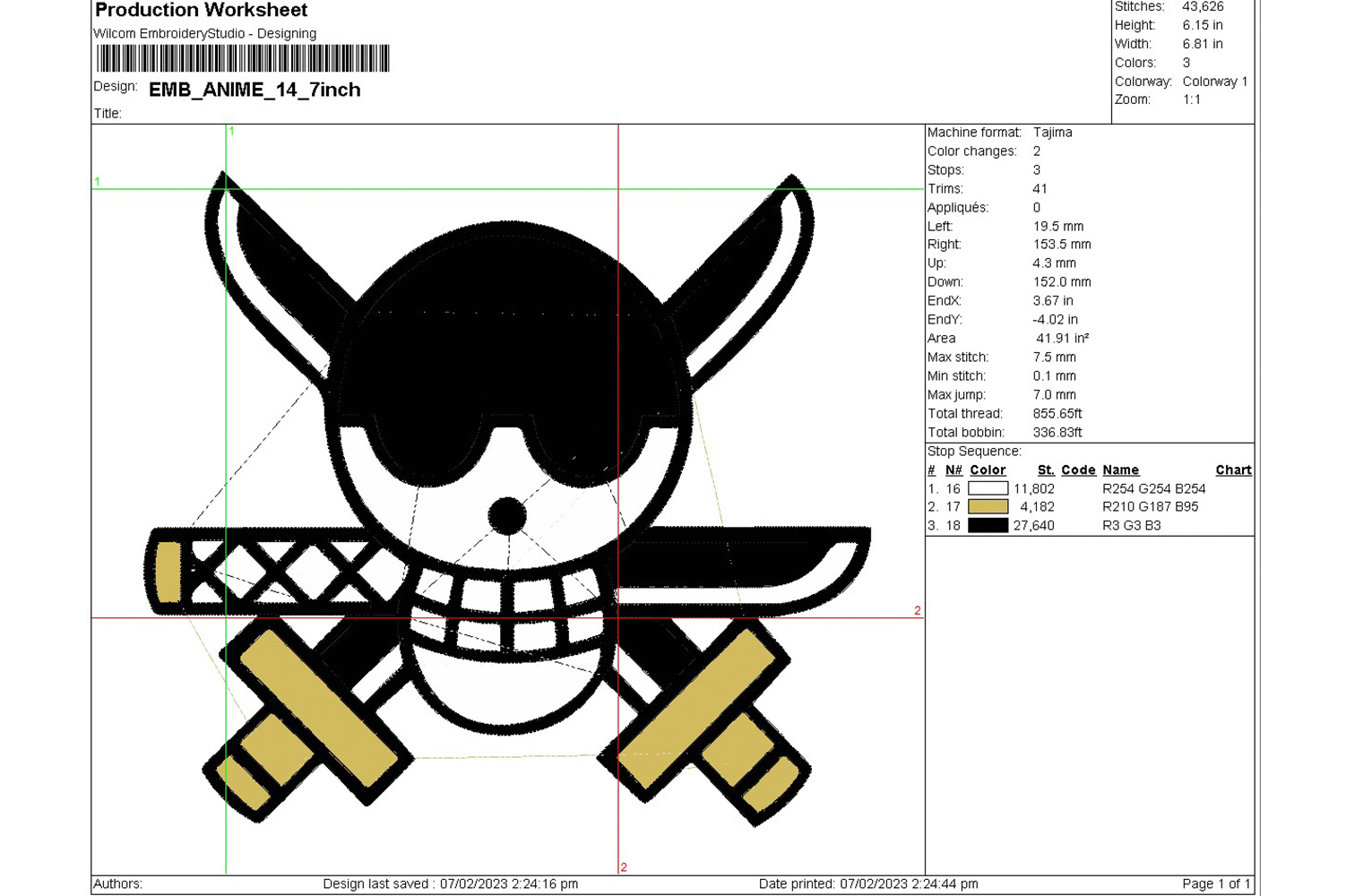
Task: Click the Title label in the header
Action: [x=108, y=113]
